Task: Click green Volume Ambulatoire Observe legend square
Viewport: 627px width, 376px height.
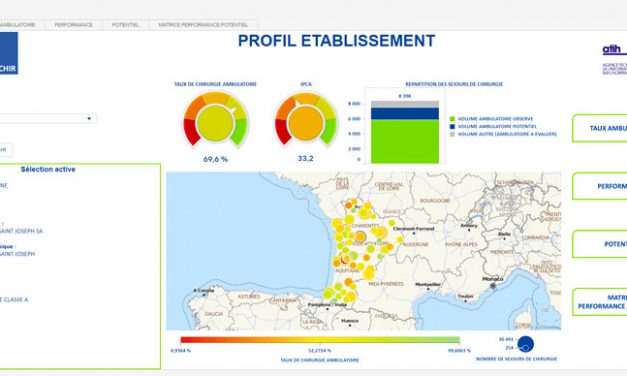Action: pos(452,119)
